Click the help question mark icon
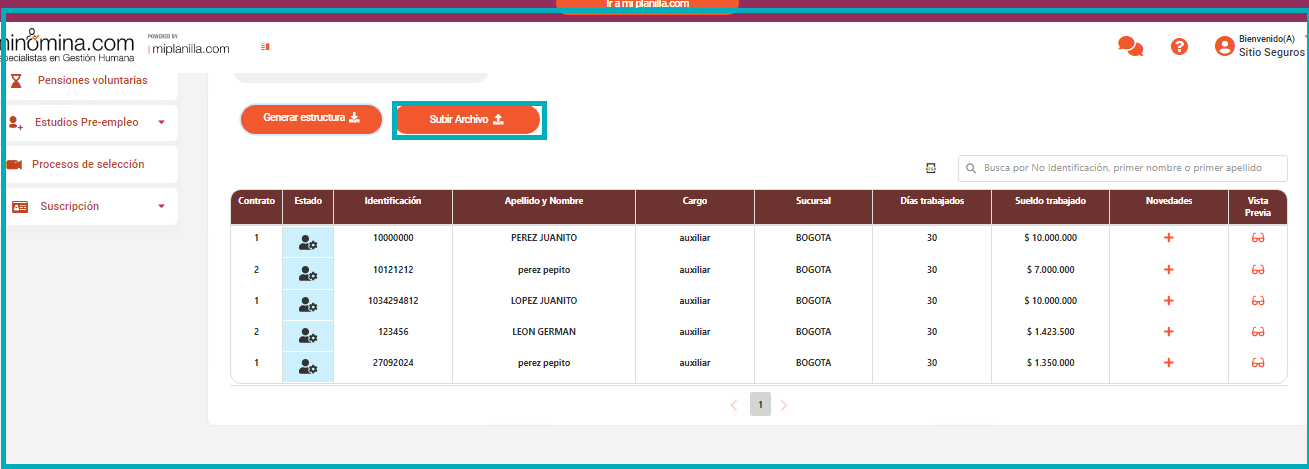 point(1179,47)
